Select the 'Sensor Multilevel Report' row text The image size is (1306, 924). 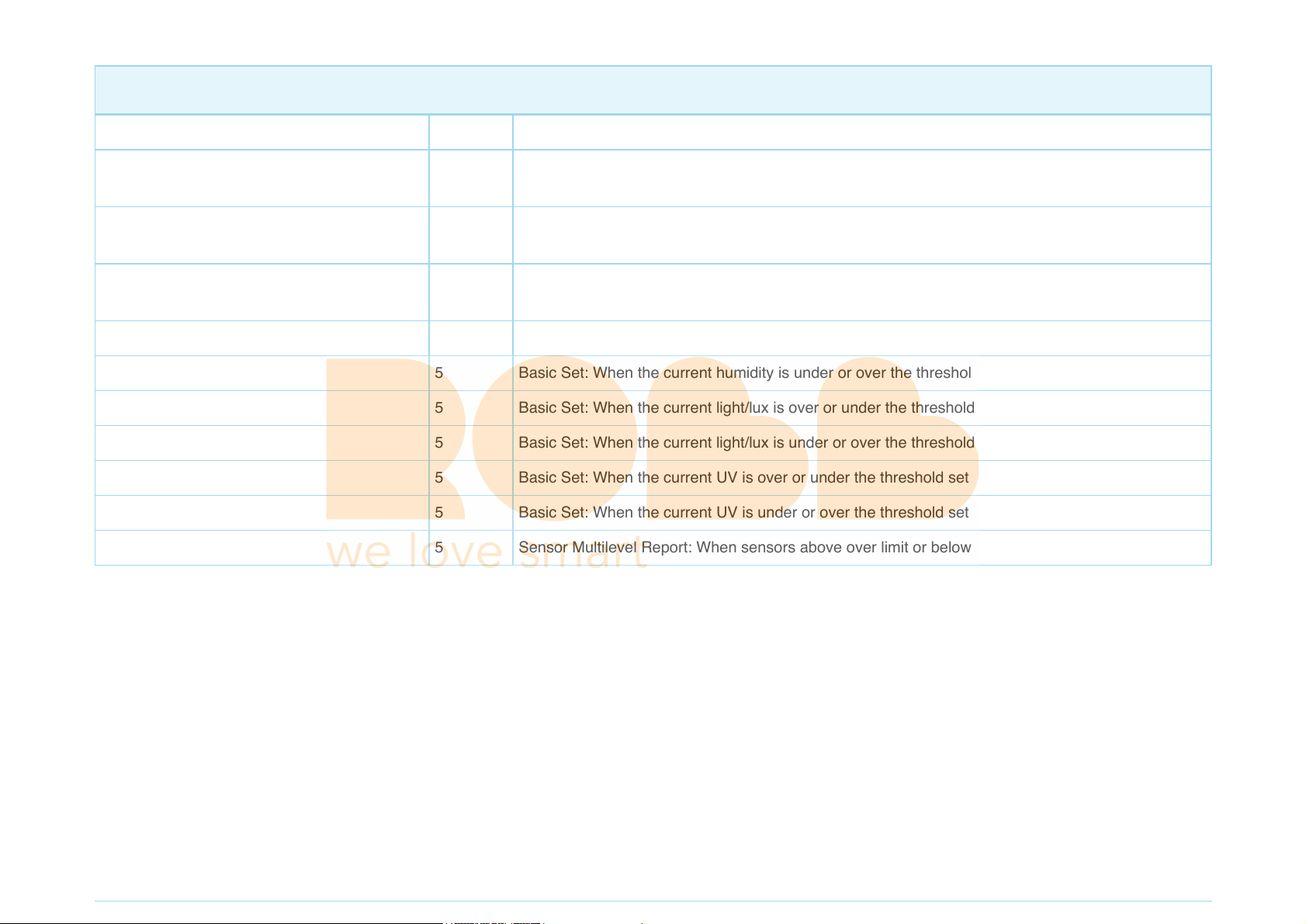pos(745,548)
